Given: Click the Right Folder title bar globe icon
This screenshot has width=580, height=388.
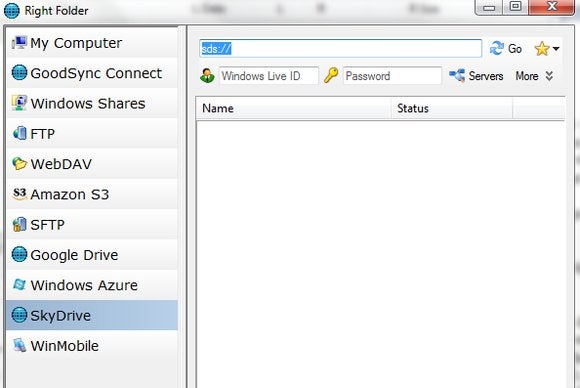Looking at the screenshot, I should tap(11, 10).
